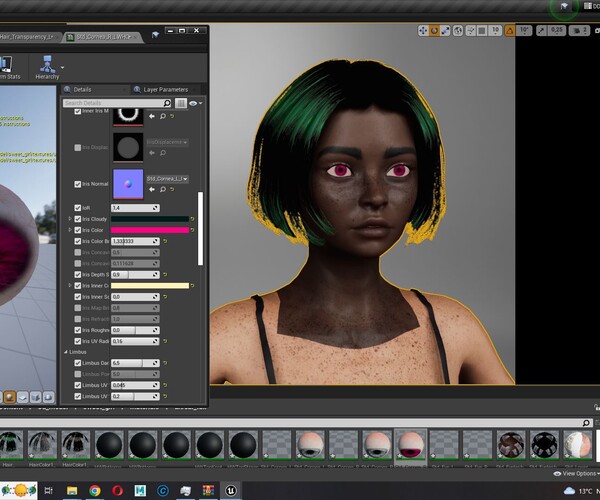Image resolution: width=600 pixels, height=500 pixels.
Task: Toggle surface snapping icon in viewport toolbar
Action: 471,31
